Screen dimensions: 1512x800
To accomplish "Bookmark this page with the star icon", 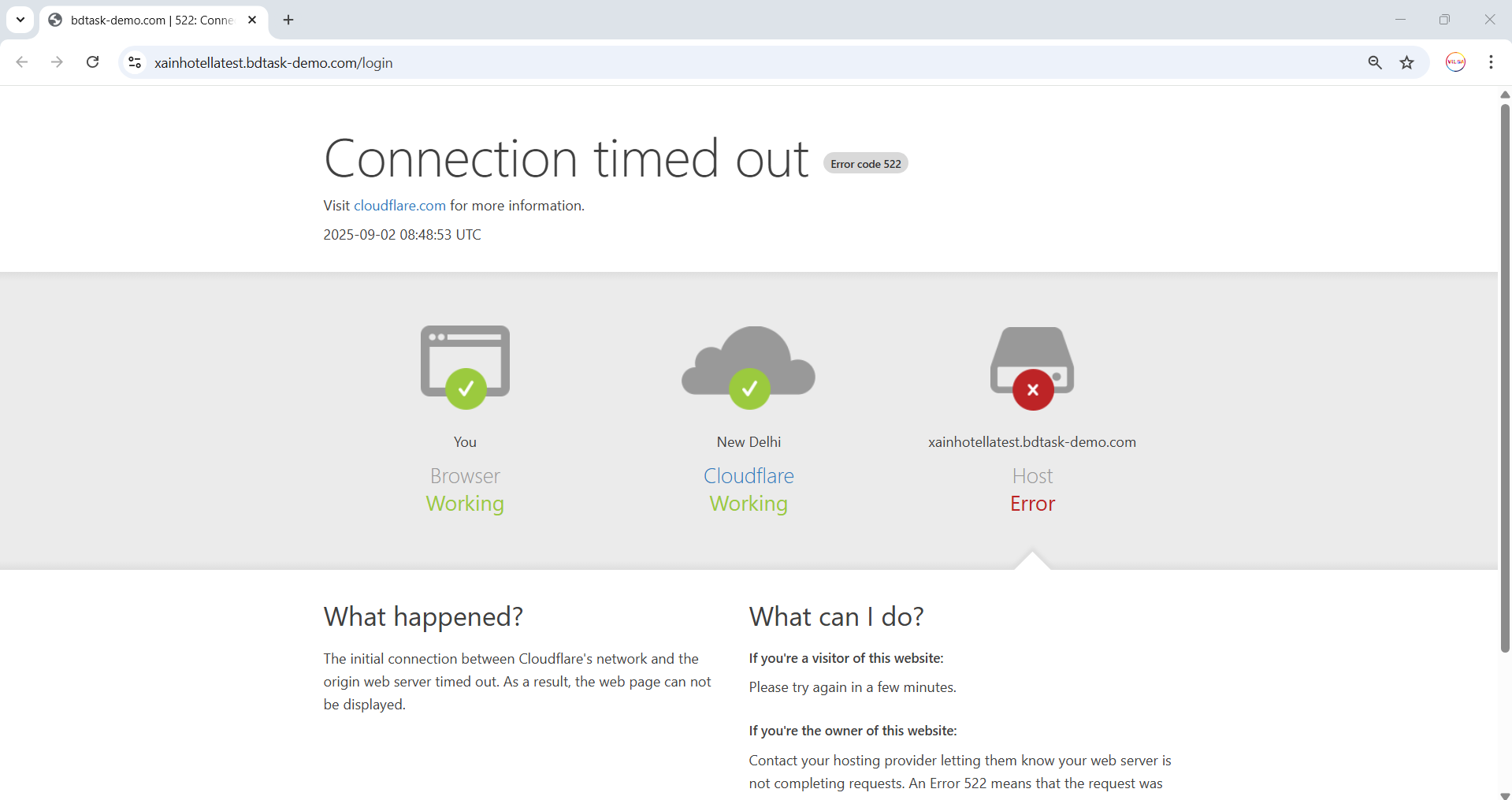I will pos(1407,62).
